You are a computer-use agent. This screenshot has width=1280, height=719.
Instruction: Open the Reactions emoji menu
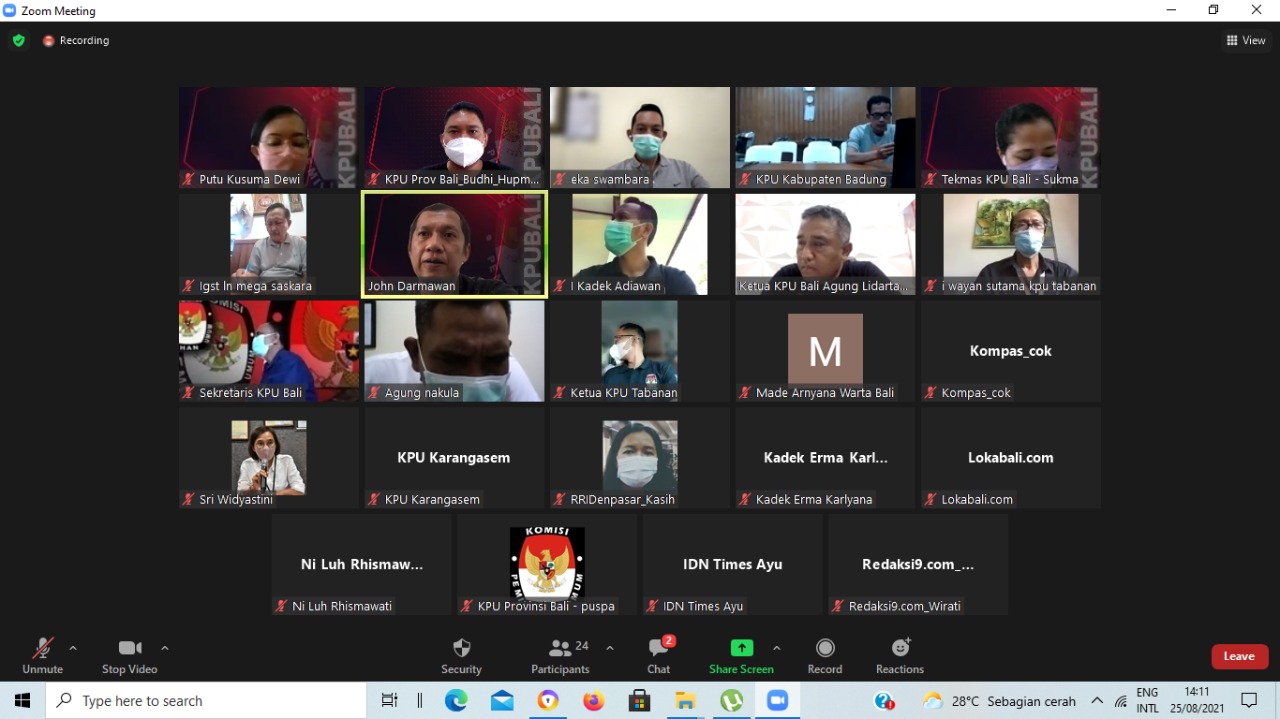point(899,648)
